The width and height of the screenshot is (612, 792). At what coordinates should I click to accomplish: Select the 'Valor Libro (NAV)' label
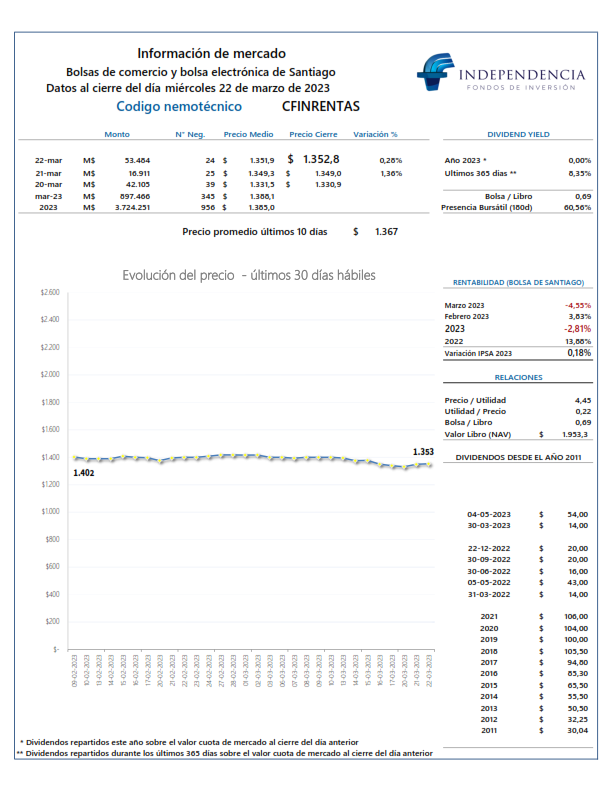click(478, 434)
